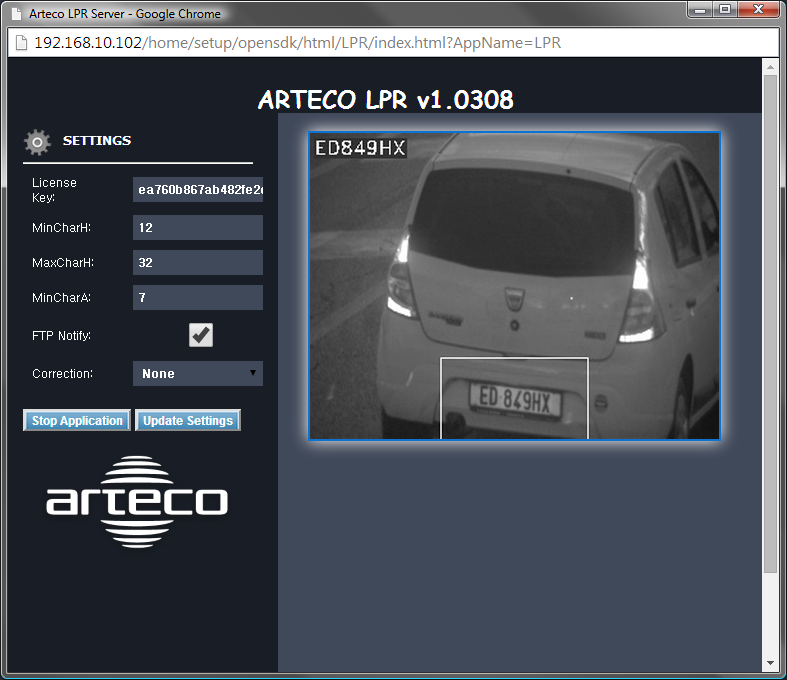
Task: Click the MaxCharH label
Action: pos(63,262)
